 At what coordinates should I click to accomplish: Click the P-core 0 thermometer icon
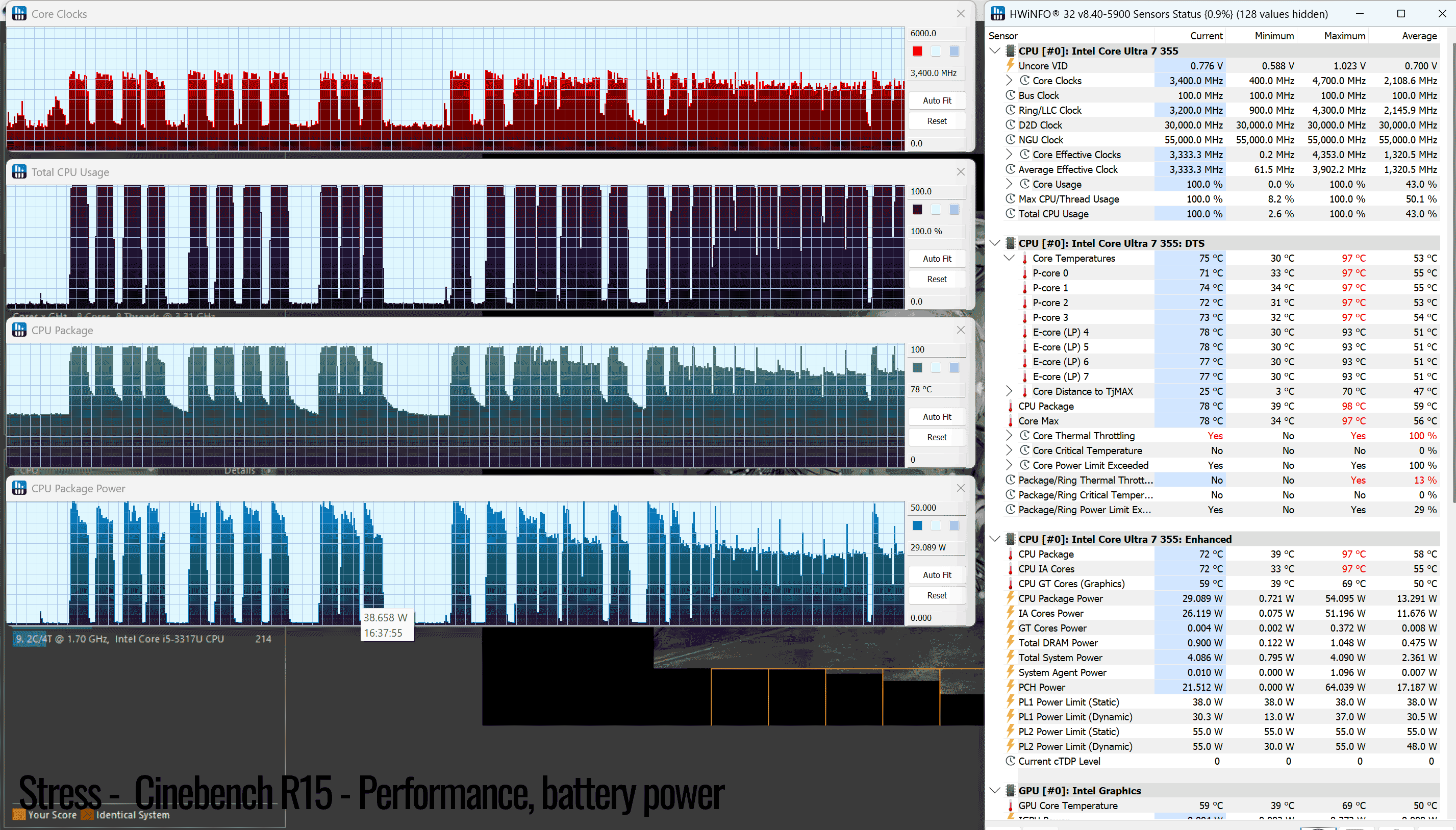[x=1024, y=273]
